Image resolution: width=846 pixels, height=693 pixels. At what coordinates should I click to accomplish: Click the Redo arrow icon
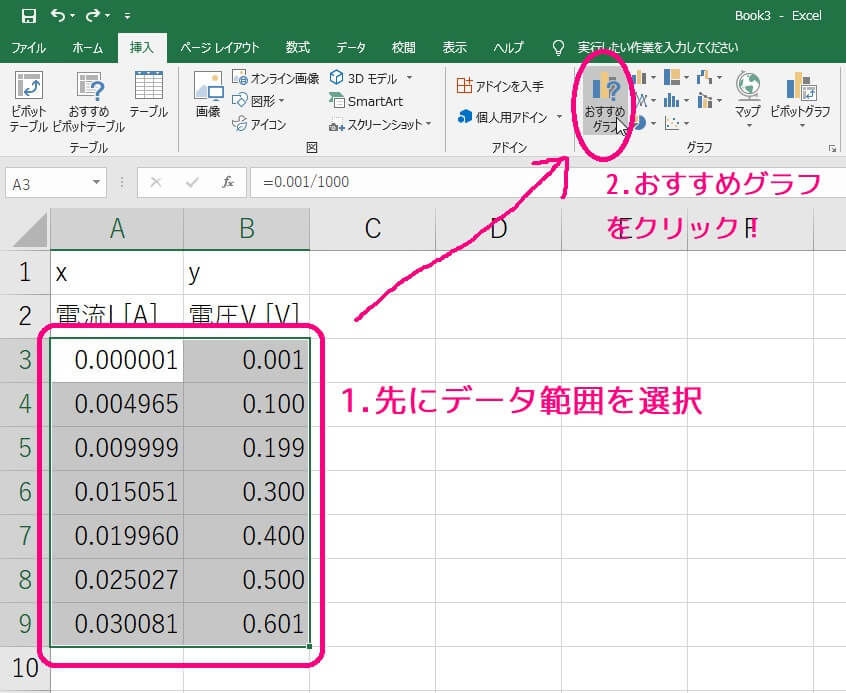[93, 15]
